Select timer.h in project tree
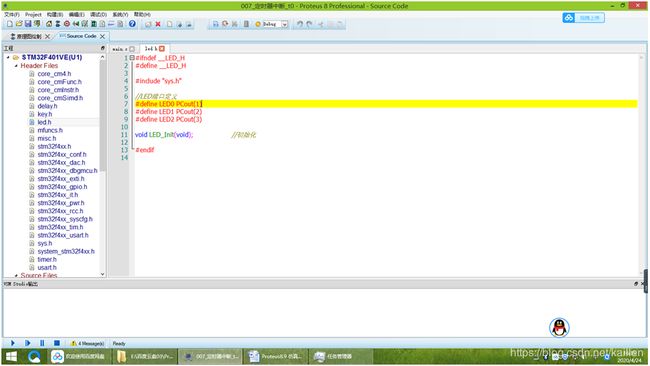 pos(47,259)
